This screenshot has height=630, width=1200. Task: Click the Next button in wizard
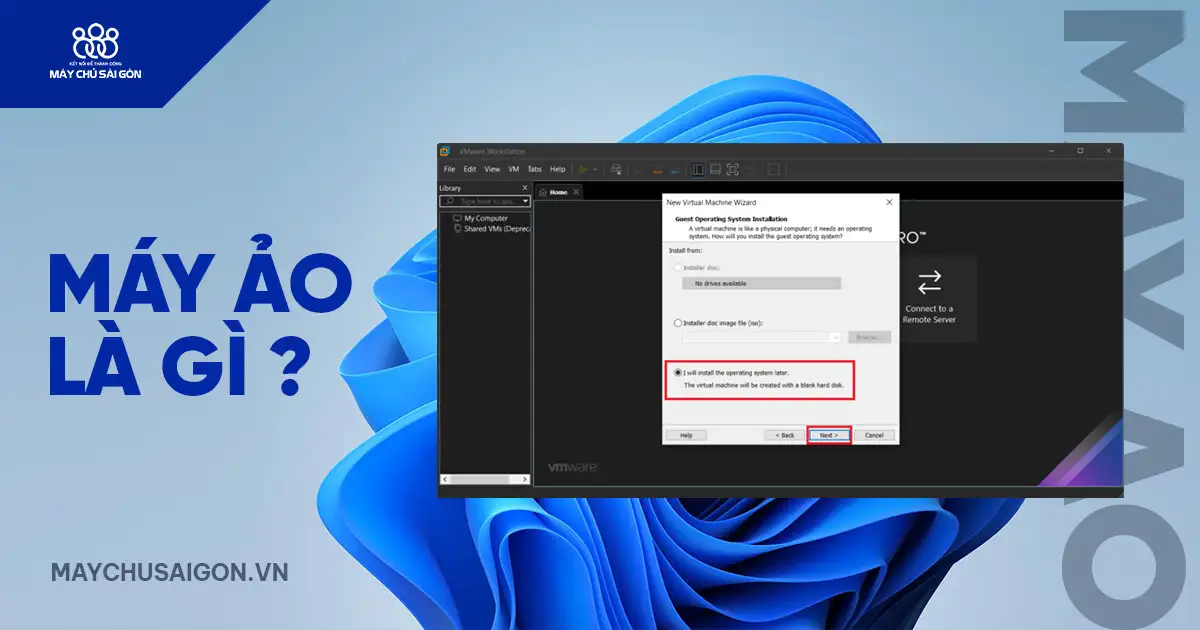point(828,435)
